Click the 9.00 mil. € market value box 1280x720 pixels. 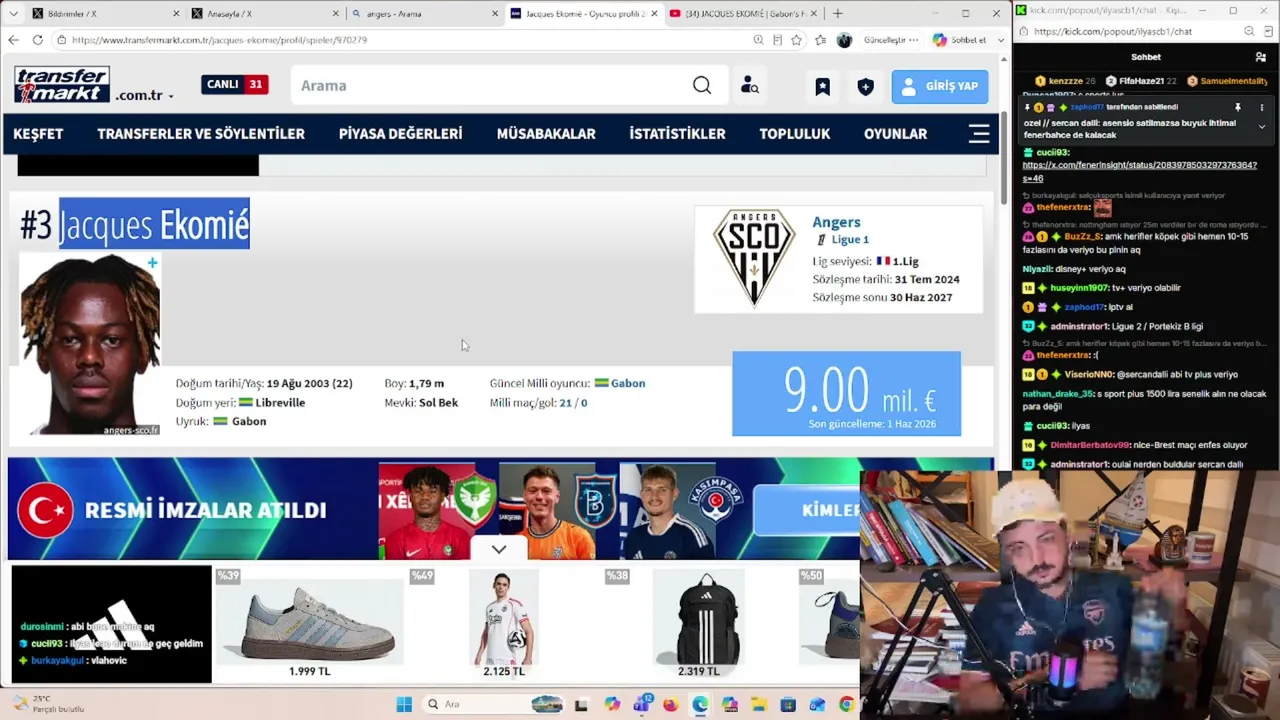(846, 394)
